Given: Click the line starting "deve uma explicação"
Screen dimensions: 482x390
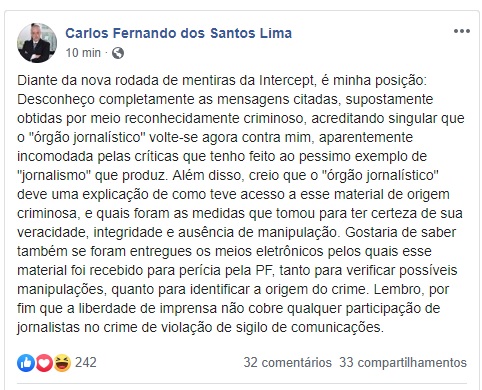Looking at the screenshot, I should tap(233, 194).
